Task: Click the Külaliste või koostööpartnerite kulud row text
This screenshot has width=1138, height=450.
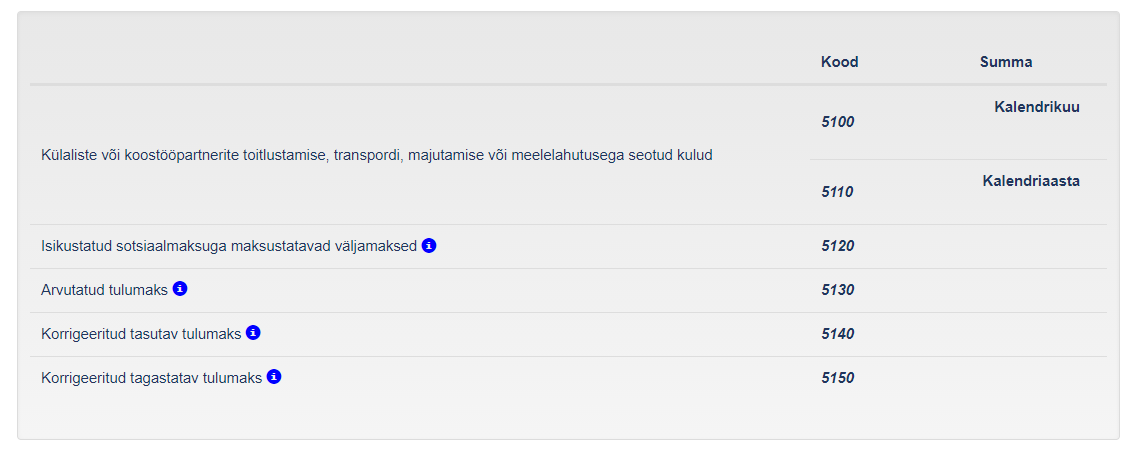Action: (x=377, y=156)
